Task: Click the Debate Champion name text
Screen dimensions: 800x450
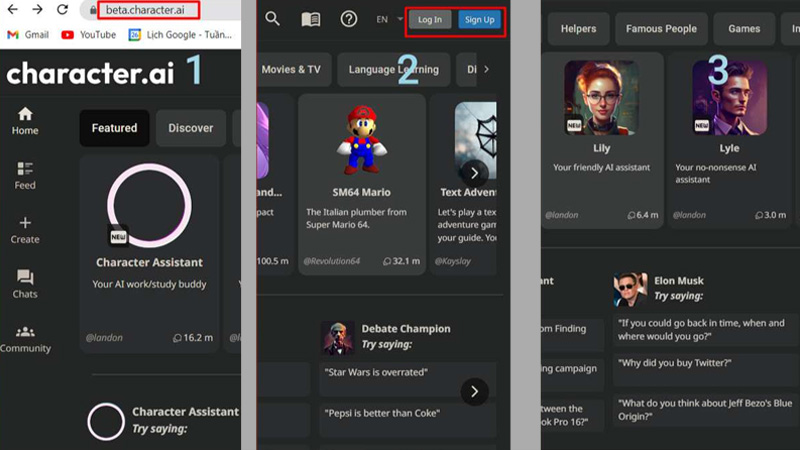Action: pyautogui.click(x=406, y=329)
